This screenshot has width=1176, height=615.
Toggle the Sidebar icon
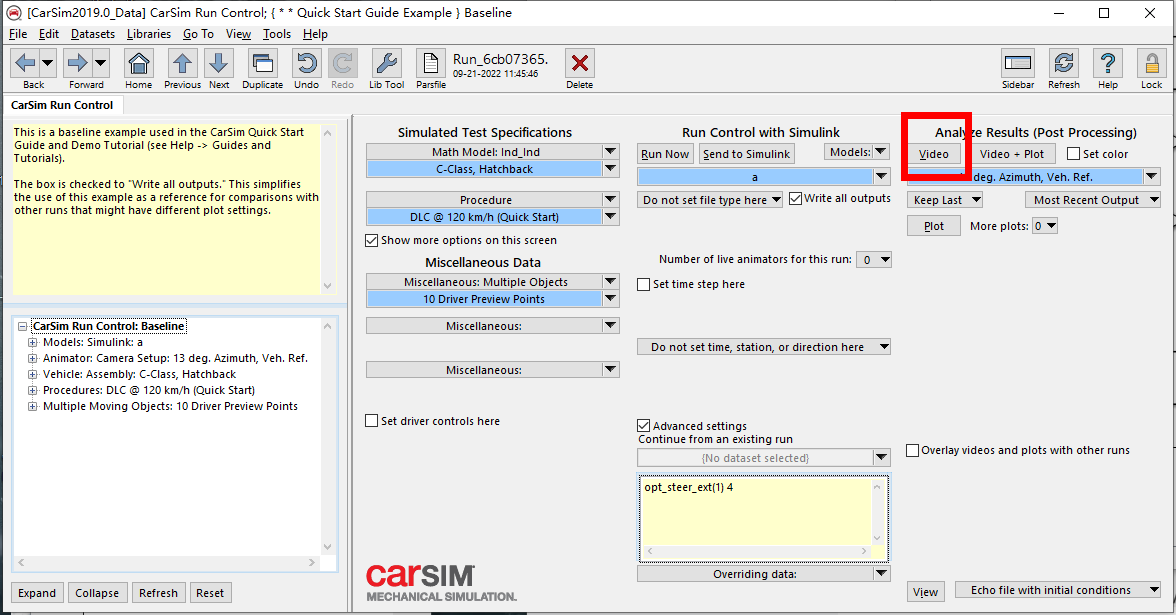[x=1018, y=63]
